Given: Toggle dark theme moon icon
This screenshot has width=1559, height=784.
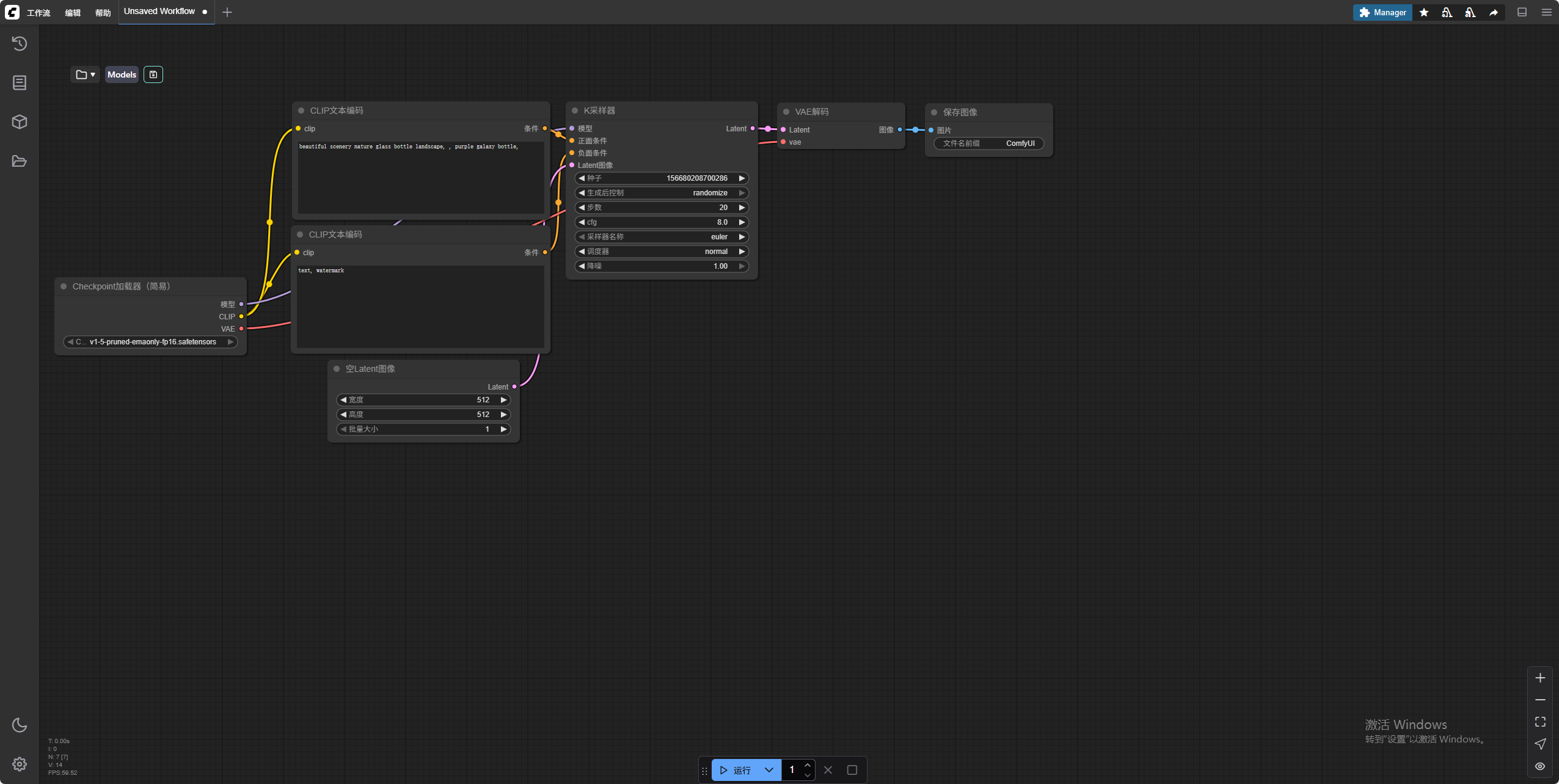Looking at the screenshot, I should (20, 725).
